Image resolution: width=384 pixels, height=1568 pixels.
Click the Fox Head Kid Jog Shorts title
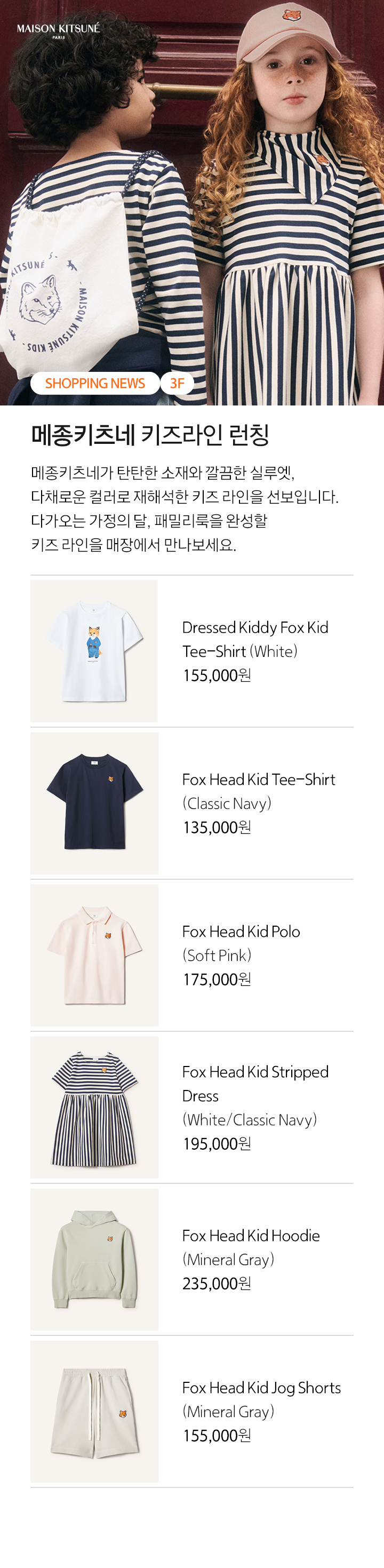261,1388
